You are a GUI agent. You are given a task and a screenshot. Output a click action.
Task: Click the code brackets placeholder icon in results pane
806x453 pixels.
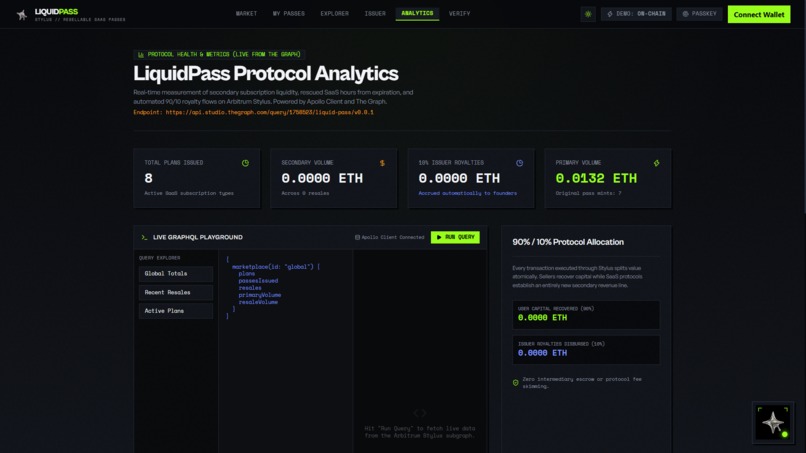[x=419, y=413]
